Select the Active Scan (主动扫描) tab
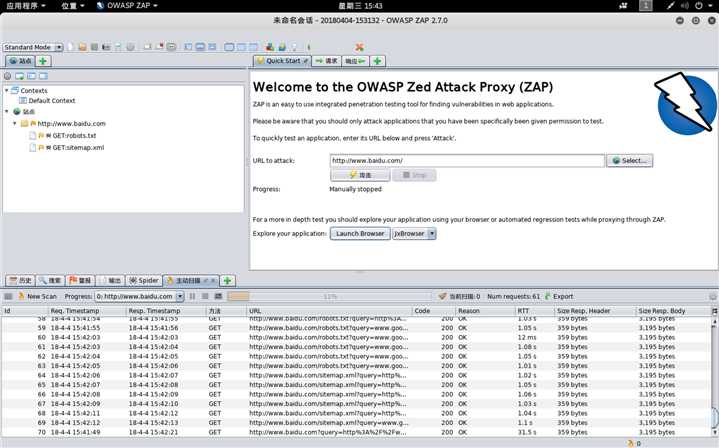This screenshot has height=448, width=719. [x=191, y=280]
